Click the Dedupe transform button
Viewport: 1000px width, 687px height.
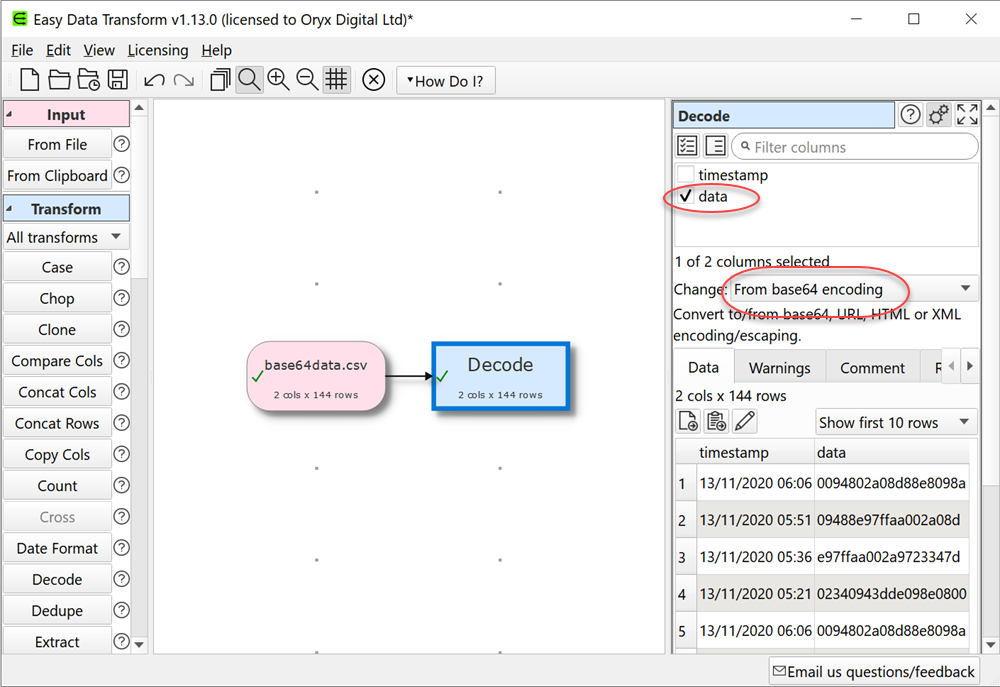coord(57,610)
